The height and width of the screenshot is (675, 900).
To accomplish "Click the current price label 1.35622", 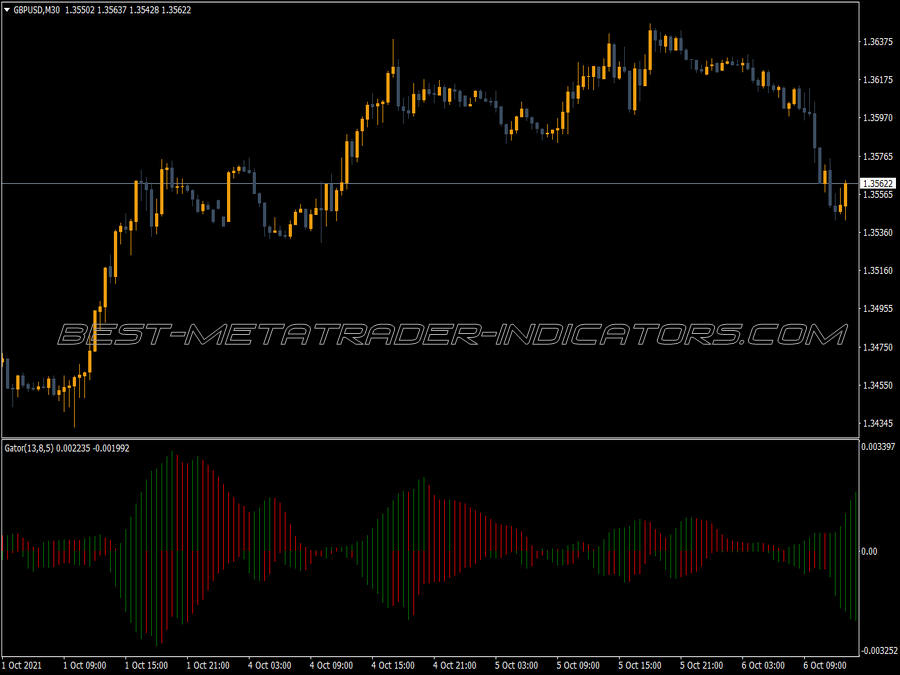I will [x=878, y=184].
